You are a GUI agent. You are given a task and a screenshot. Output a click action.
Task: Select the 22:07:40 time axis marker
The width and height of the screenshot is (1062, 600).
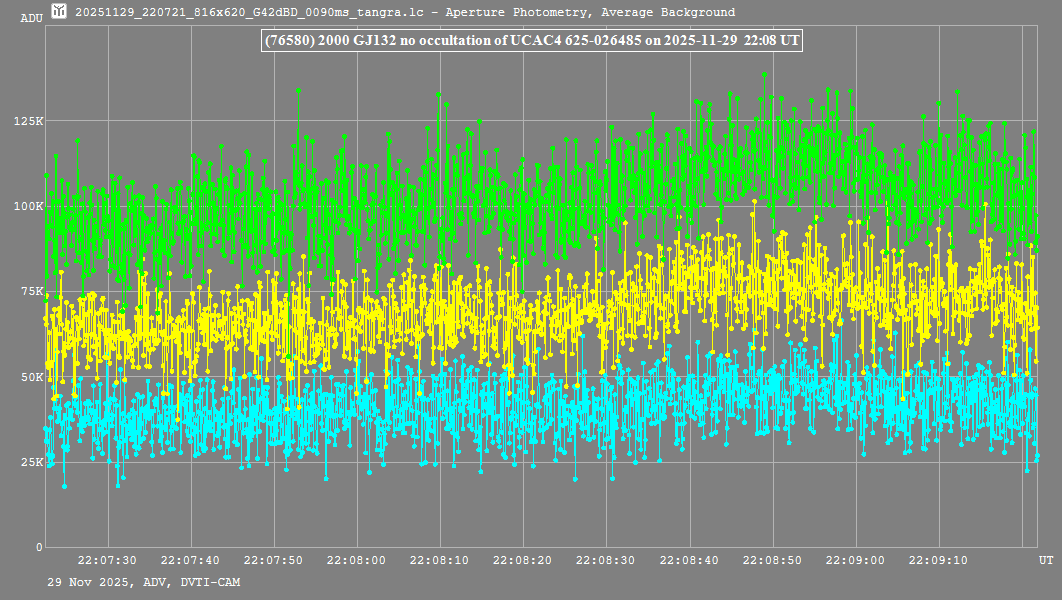(x=190, y=561)
